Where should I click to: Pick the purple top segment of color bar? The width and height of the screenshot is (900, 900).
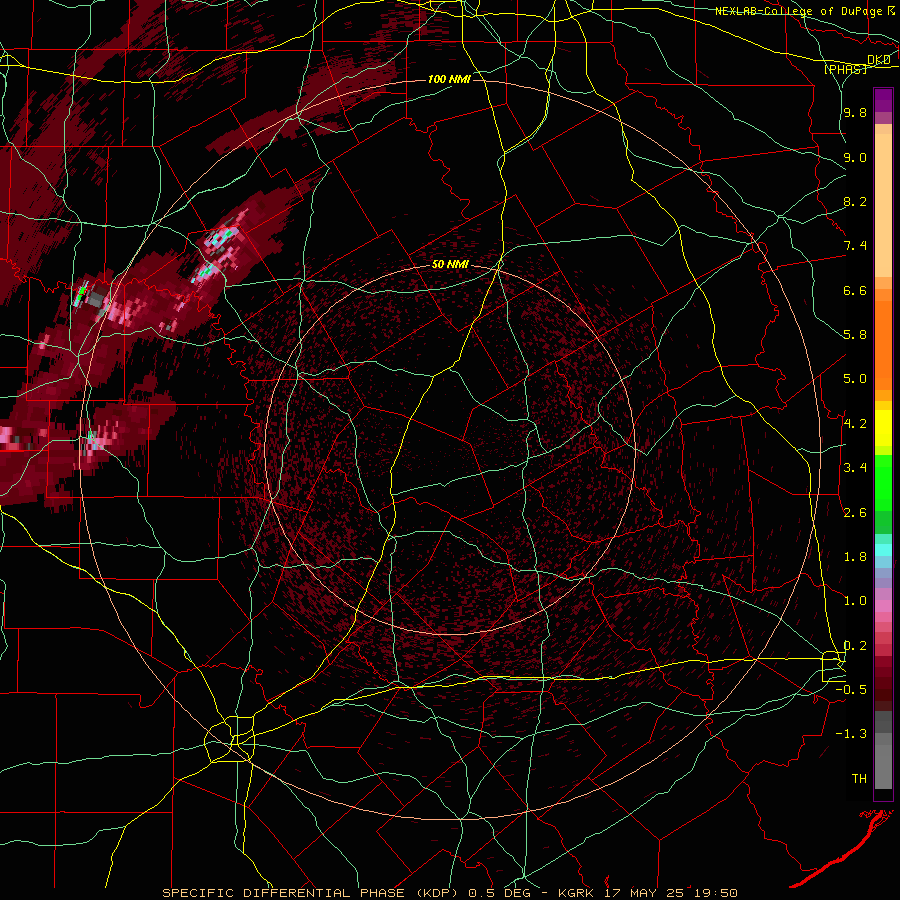coord(883,100)
